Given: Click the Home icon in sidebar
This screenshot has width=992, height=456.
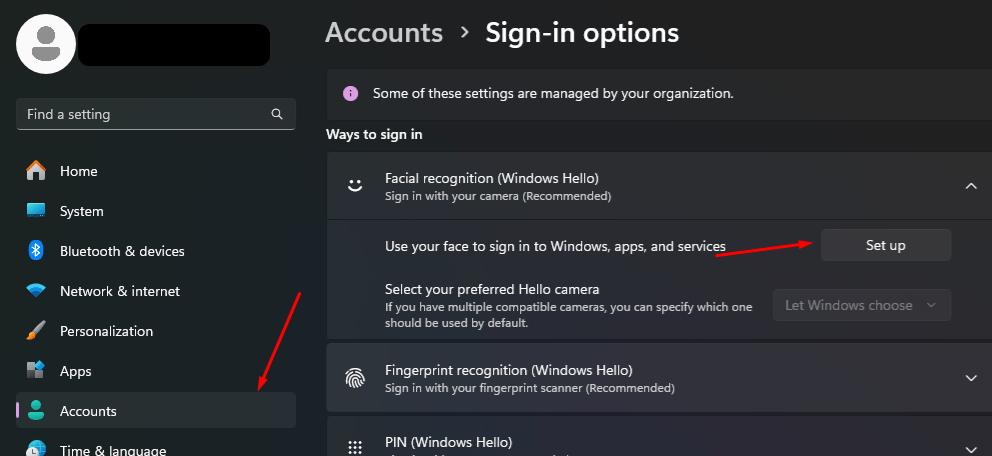Looking at the screenshot, I should 36,171.
